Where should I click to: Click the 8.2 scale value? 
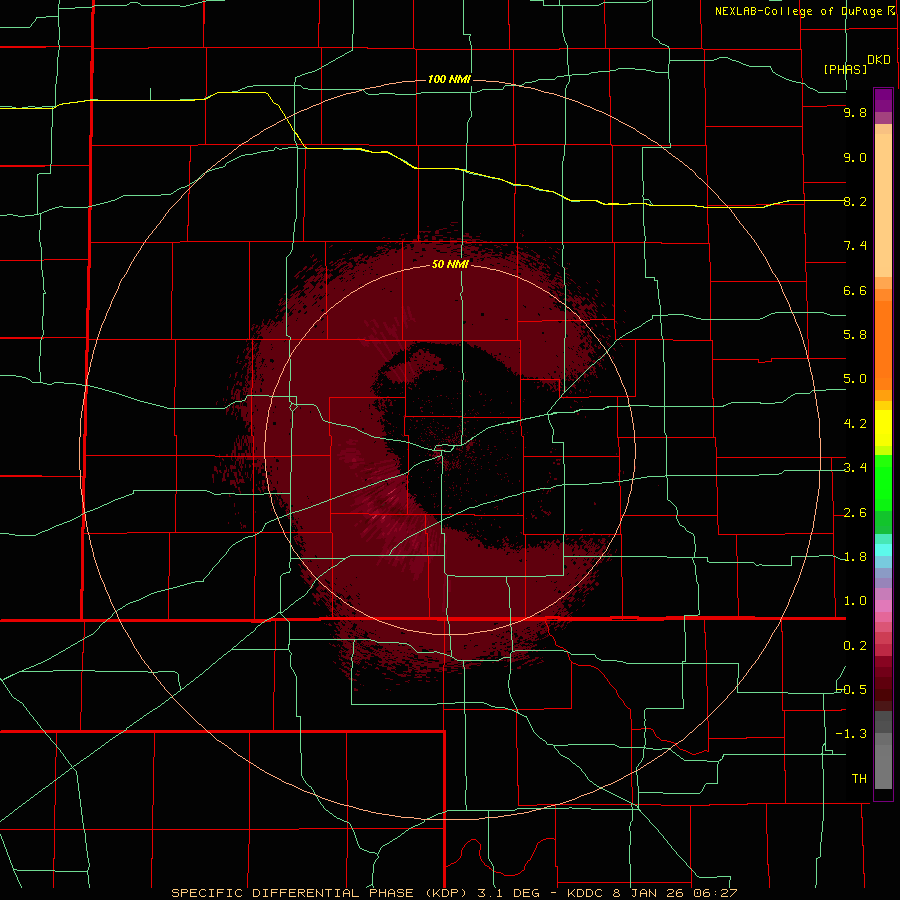pos(855,201)
